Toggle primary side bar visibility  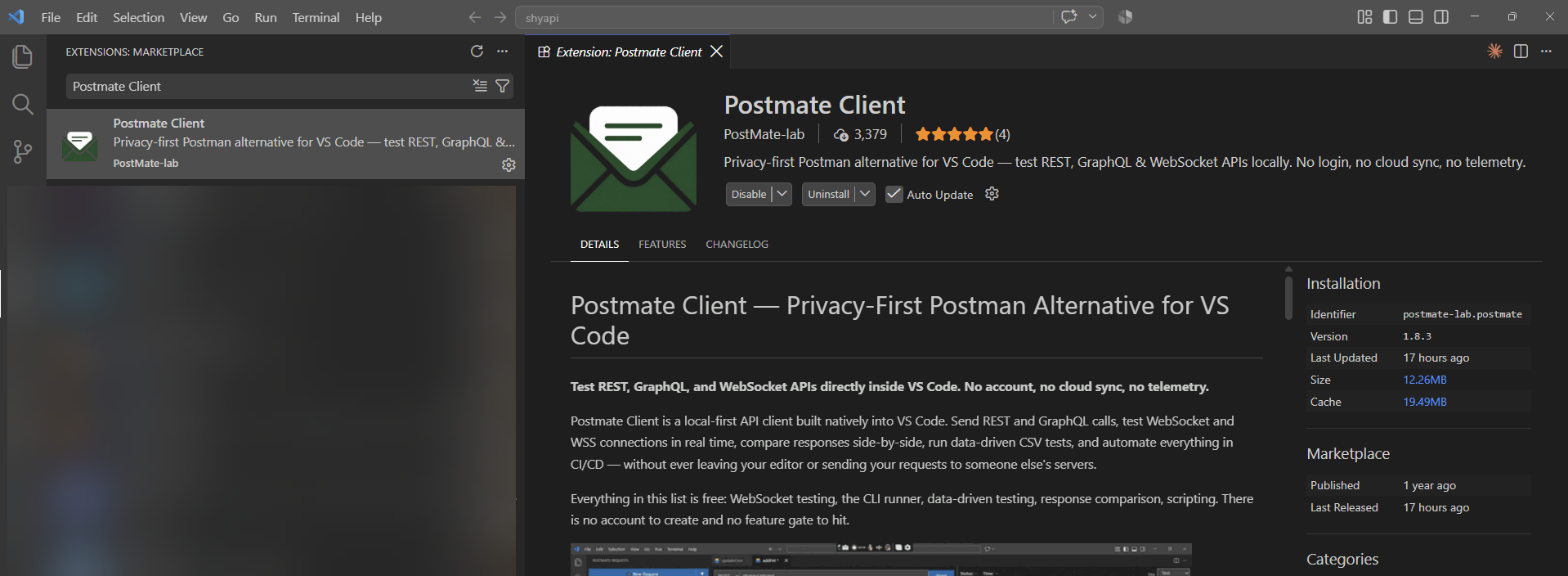click(1390, 17)
